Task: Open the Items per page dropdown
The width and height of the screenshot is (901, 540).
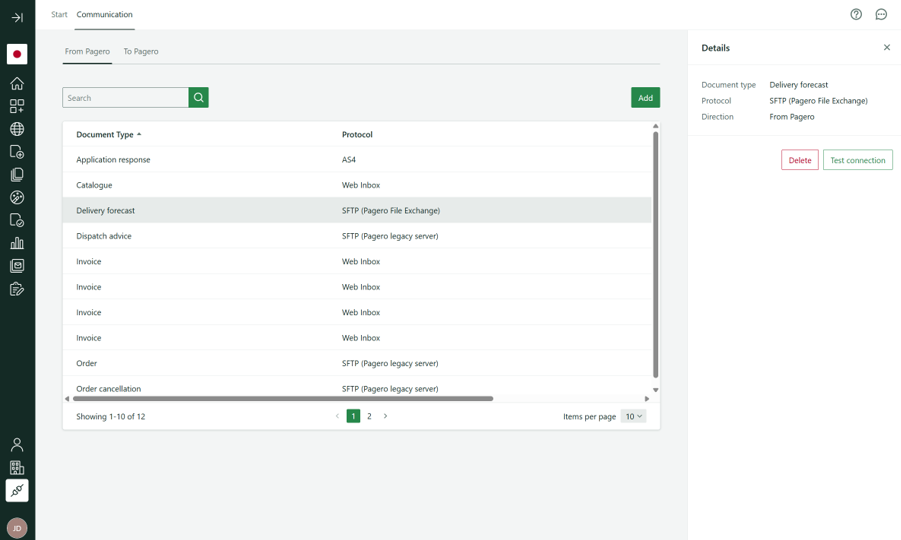Action: (x=633, y=416)
